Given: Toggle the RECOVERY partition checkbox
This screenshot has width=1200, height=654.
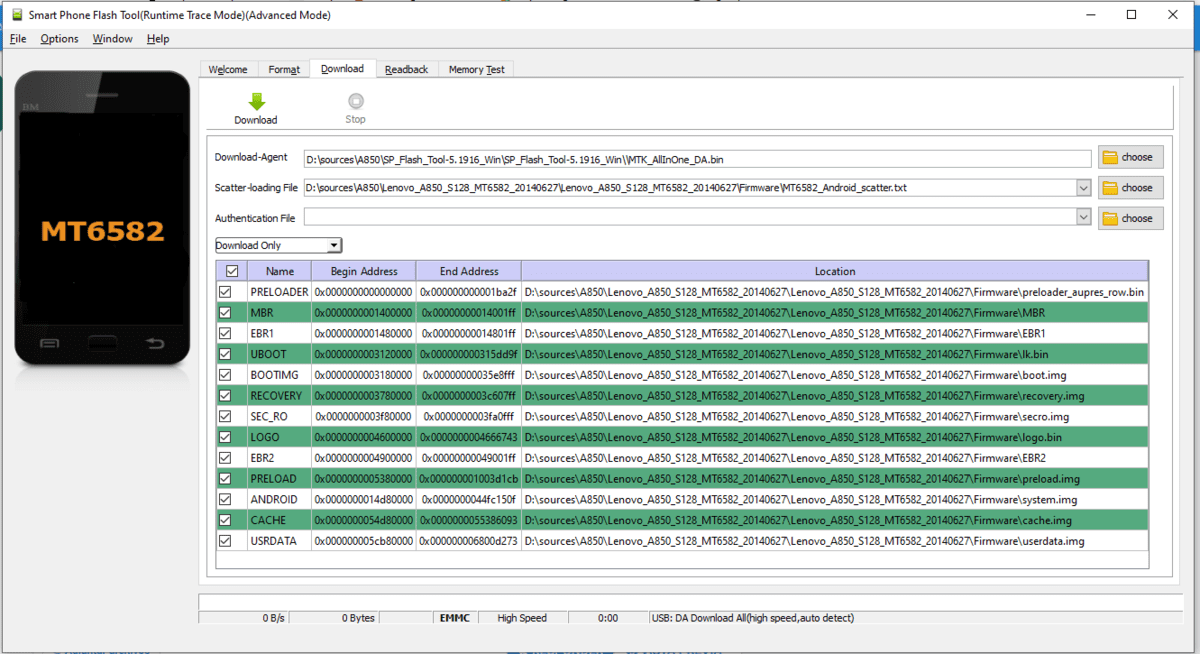Looking at the screenshot, I should [225, 396].
